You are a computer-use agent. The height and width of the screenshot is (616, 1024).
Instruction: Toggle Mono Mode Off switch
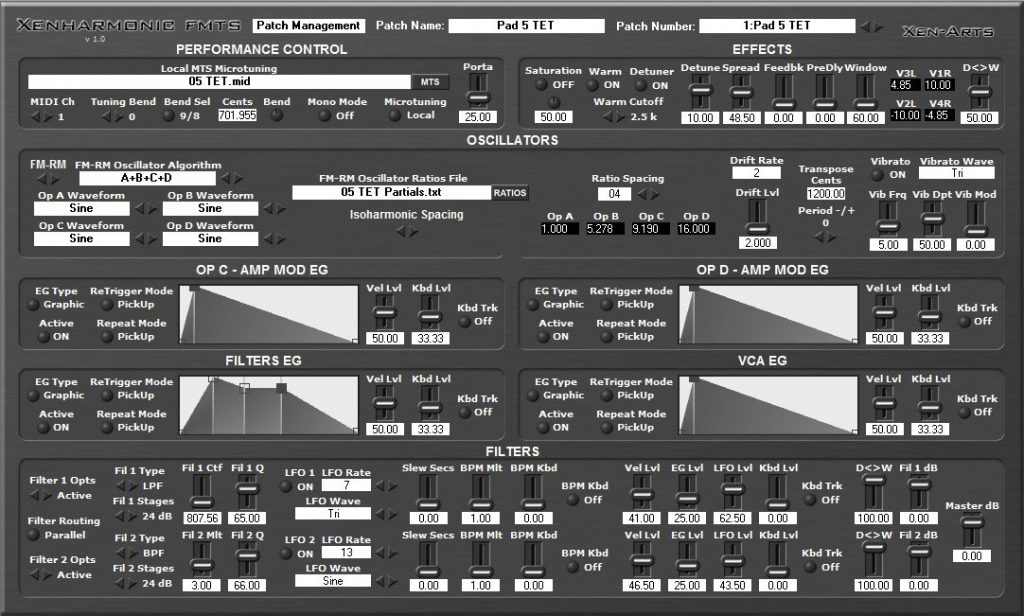pyautogui.click(x=324, y=116)
